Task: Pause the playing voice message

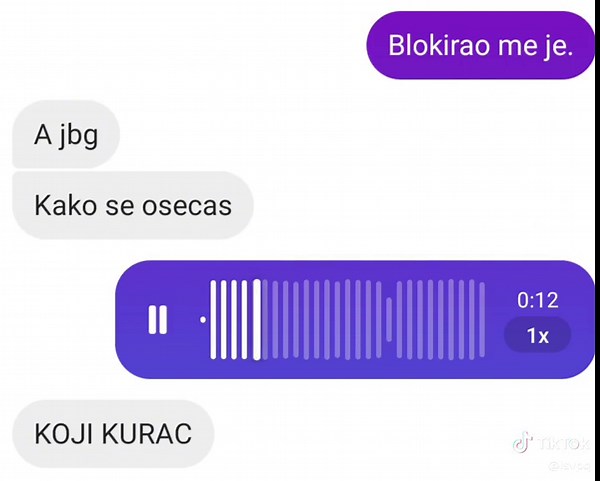Action: click(158, 320)
